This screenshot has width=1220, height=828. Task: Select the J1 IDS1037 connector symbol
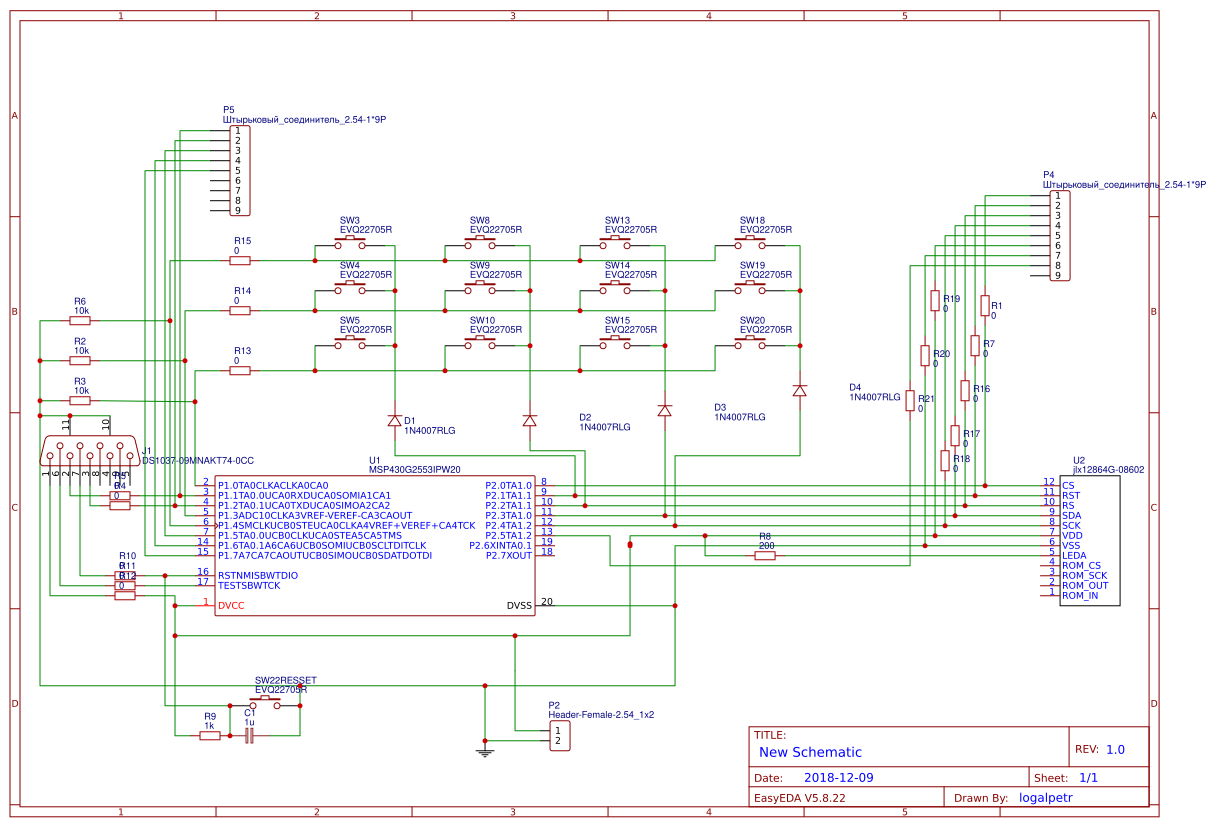pos(88,450)
